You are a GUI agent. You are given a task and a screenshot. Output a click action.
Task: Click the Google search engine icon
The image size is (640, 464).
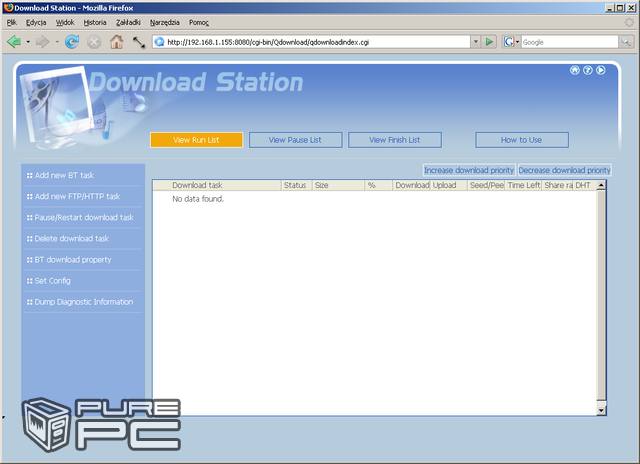pyautogui.click(x=509, y=42)
